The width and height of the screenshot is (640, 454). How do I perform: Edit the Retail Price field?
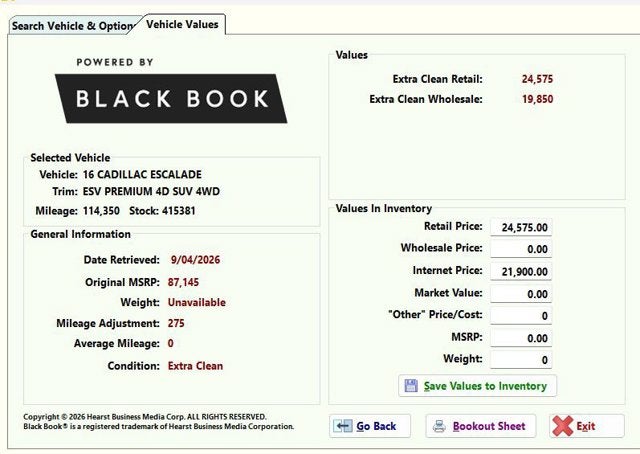pos(521,227)
